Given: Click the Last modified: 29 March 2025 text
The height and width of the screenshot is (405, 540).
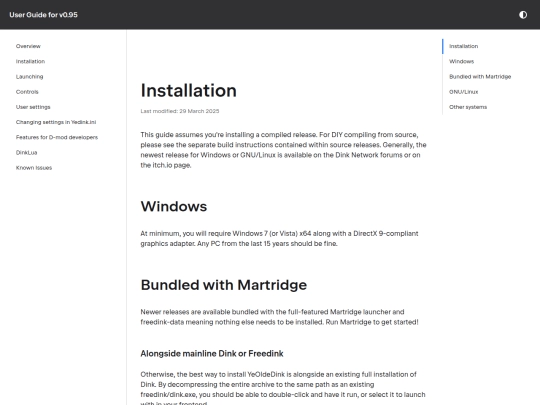Looking at the screenshot, I should pyautogui.click(x=180, y=111).
